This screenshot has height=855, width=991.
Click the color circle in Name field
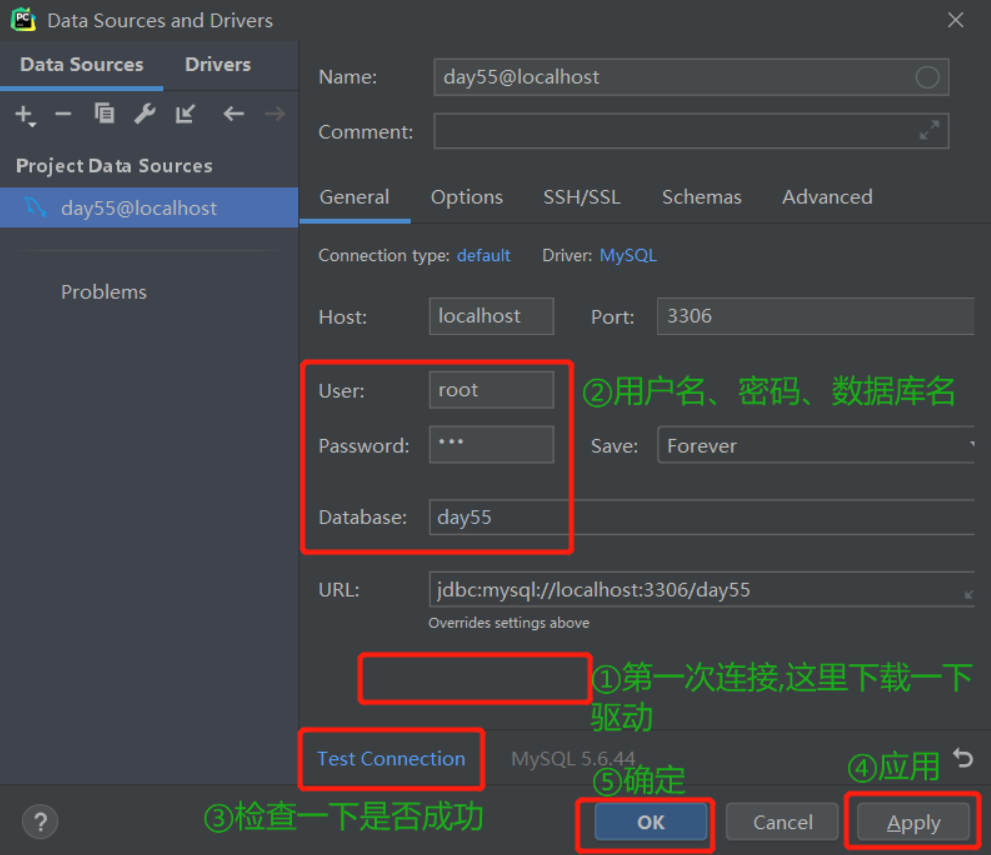click(x=927, y=77)
